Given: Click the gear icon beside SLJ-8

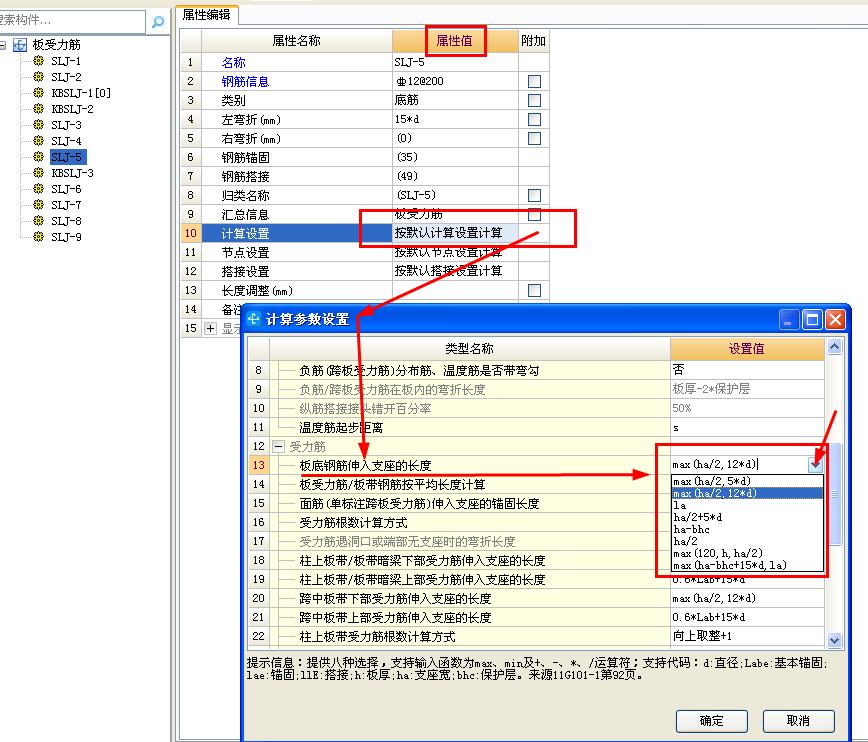Looking at the screenshot, I should coord(38,220).
